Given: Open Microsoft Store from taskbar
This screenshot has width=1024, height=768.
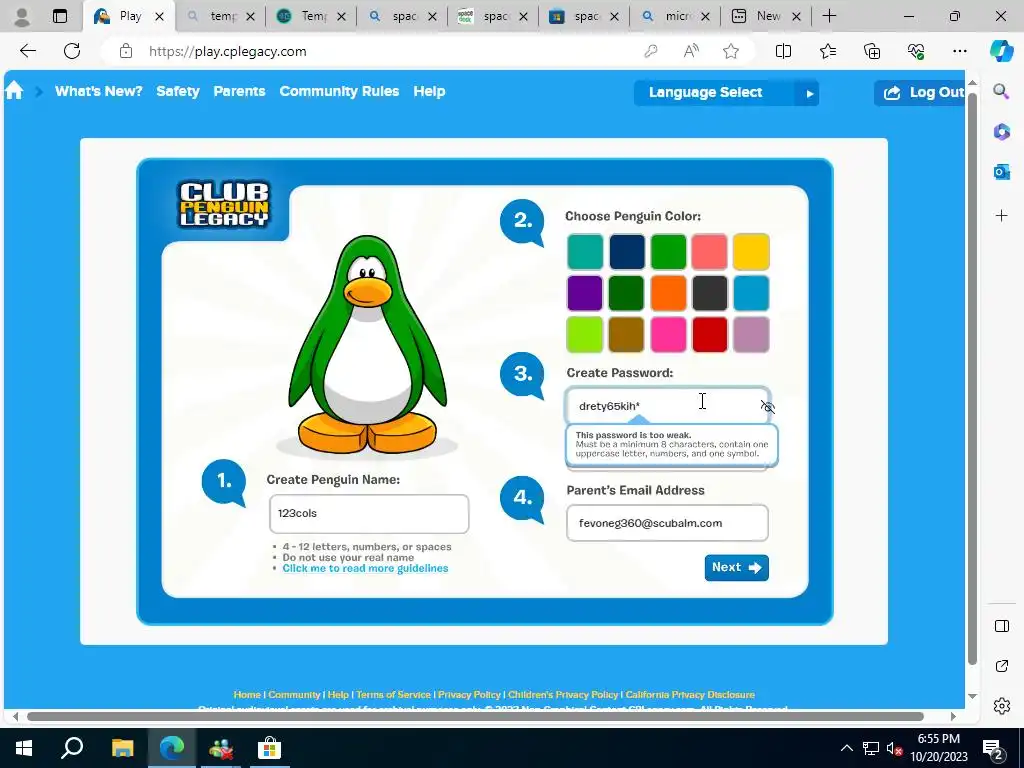Looking at the screenshot, I should pos(269,748).
